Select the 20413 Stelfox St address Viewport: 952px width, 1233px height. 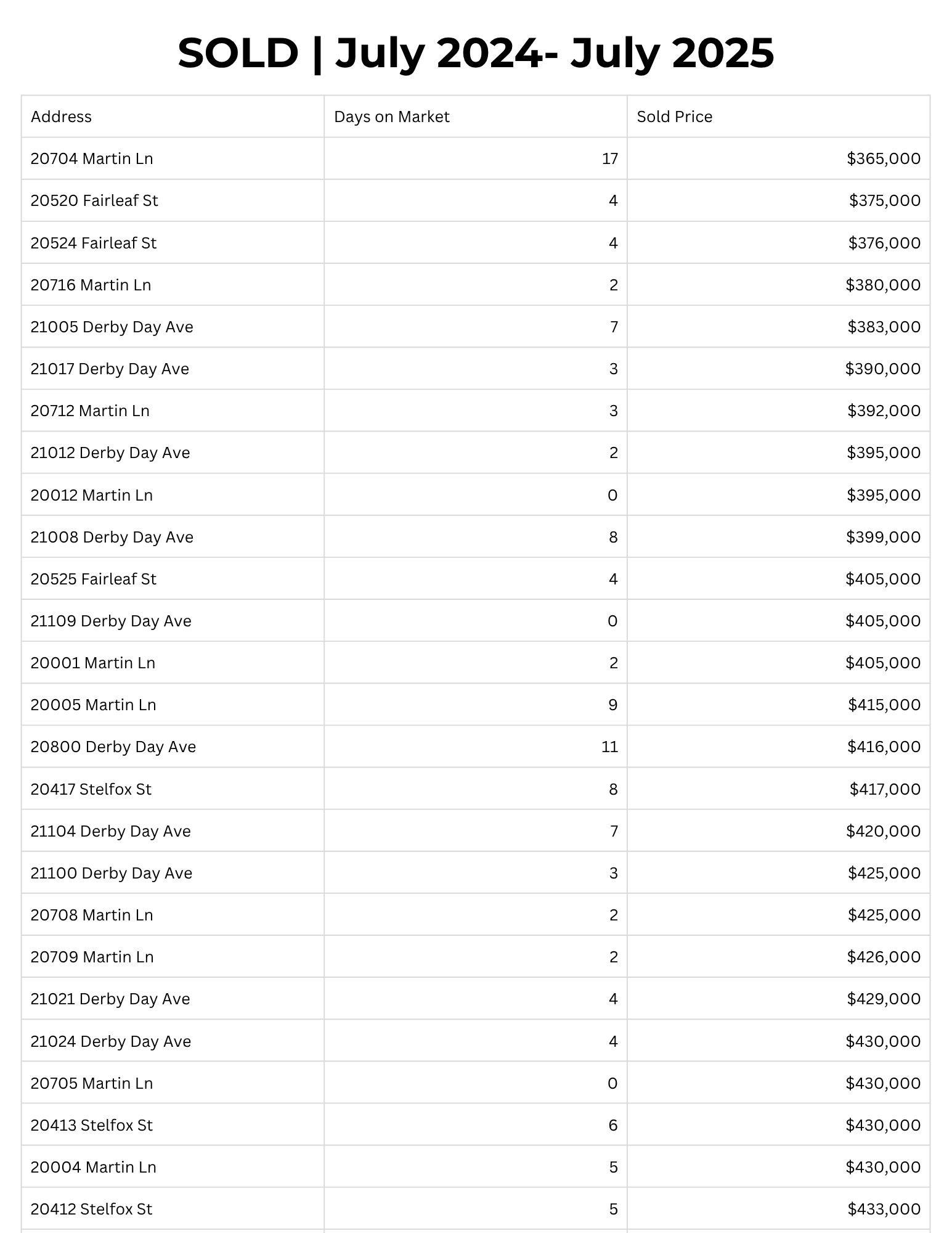click(x=91, y=1125)
